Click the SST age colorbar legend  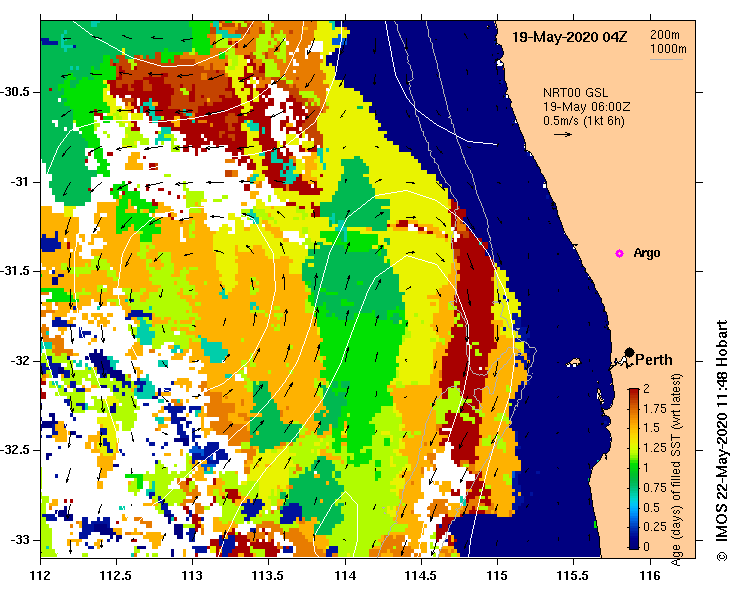click(634, 469)
